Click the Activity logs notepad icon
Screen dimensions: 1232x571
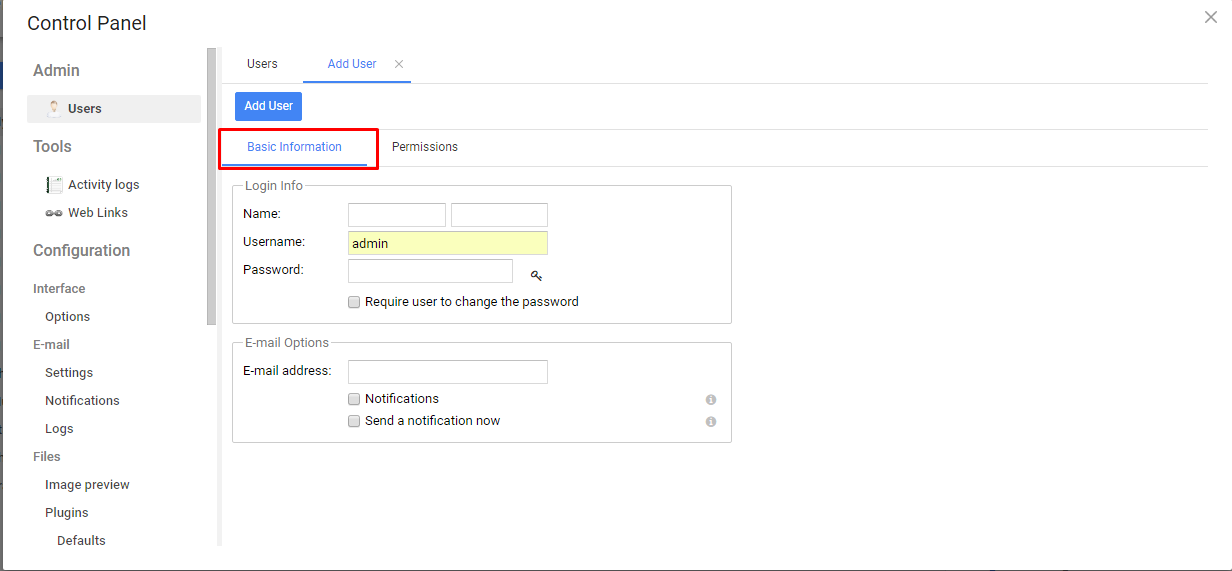click(x=54, y=185)
